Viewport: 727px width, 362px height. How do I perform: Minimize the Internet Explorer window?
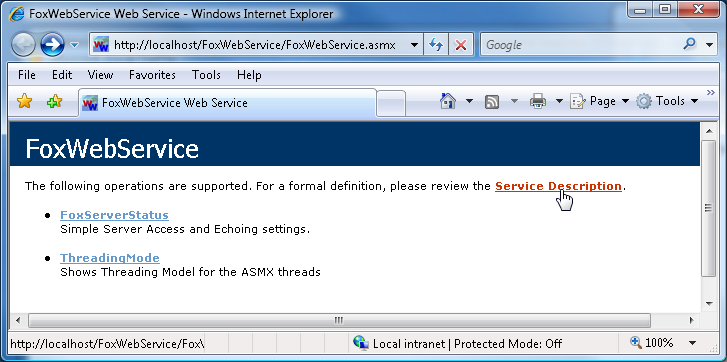point(640,9)
